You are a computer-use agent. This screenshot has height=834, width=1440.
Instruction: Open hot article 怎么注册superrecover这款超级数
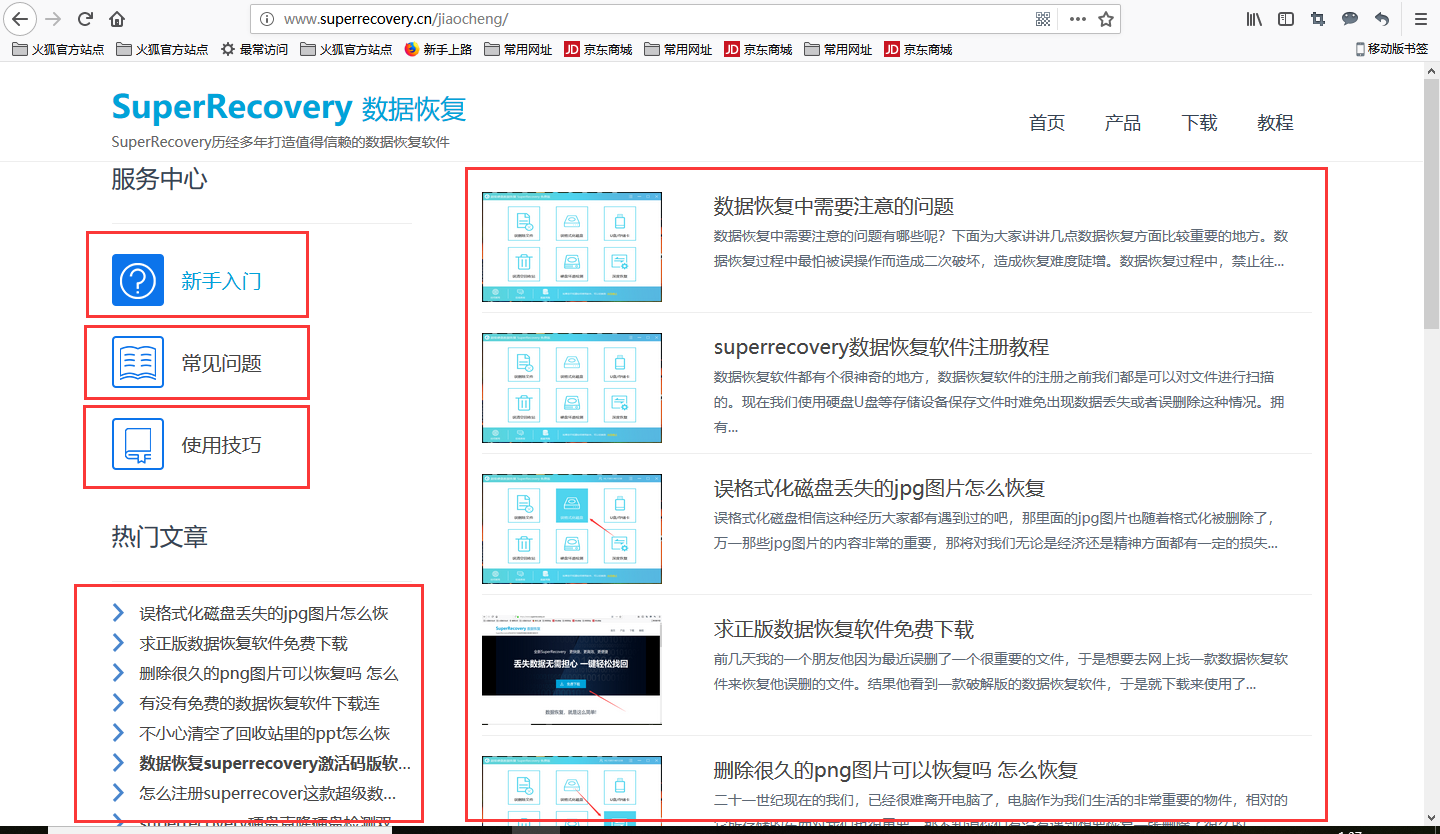(x=267, y=793)
